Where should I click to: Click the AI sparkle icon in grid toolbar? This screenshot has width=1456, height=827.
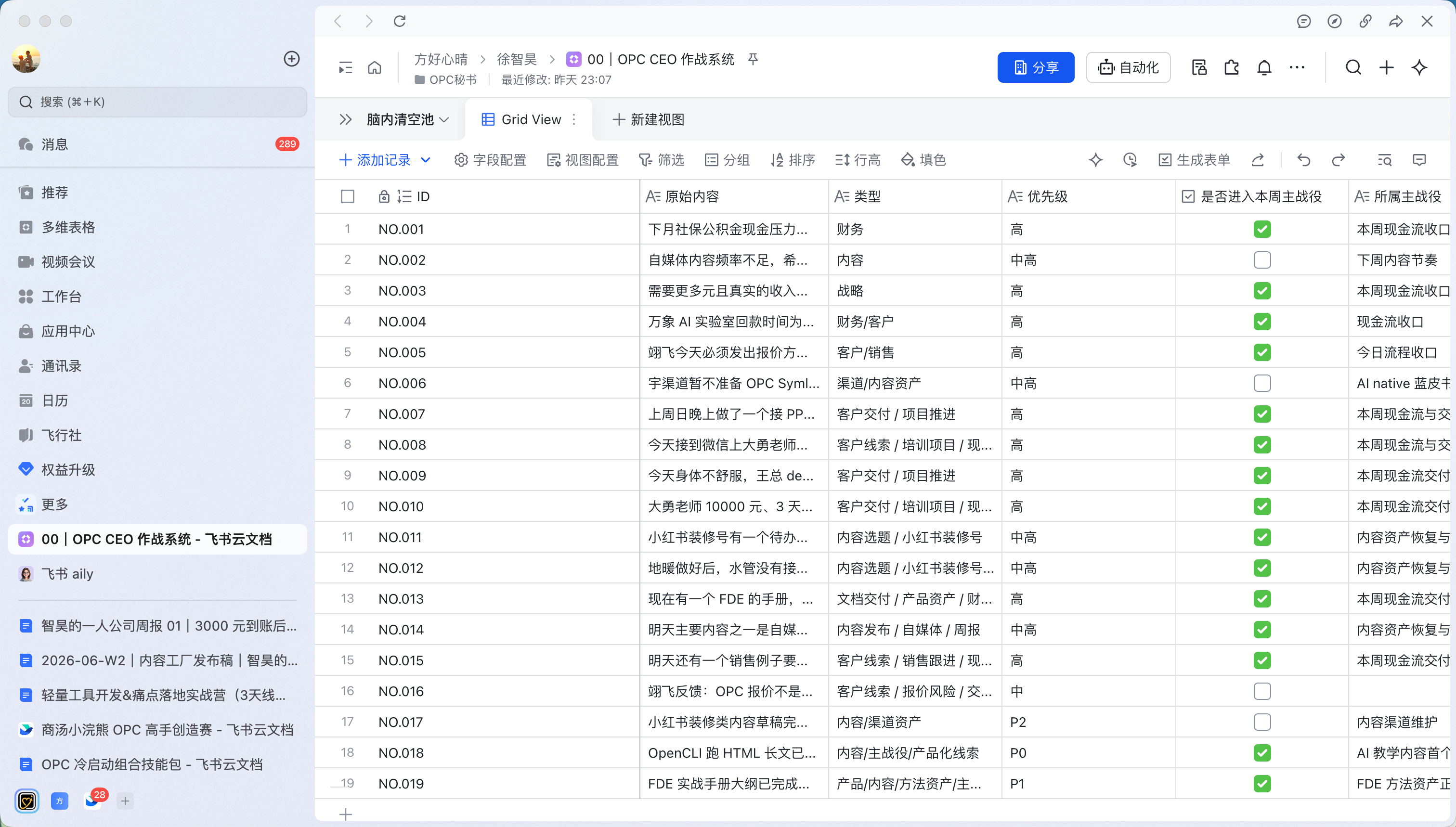coord(1096,160)
